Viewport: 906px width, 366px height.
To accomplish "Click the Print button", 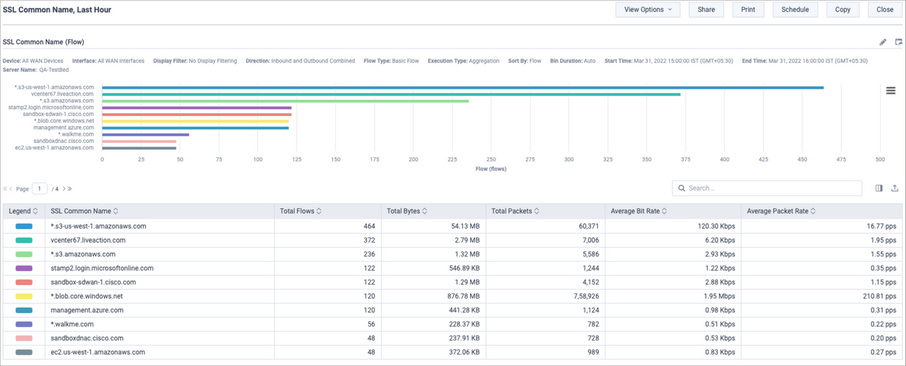I will click(x=748, y=10).
